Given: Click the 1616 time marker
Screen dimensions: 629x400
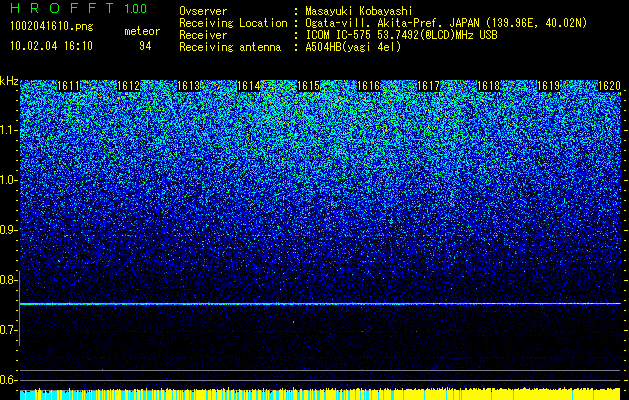Looking at the screenshot, I should 369,86.
